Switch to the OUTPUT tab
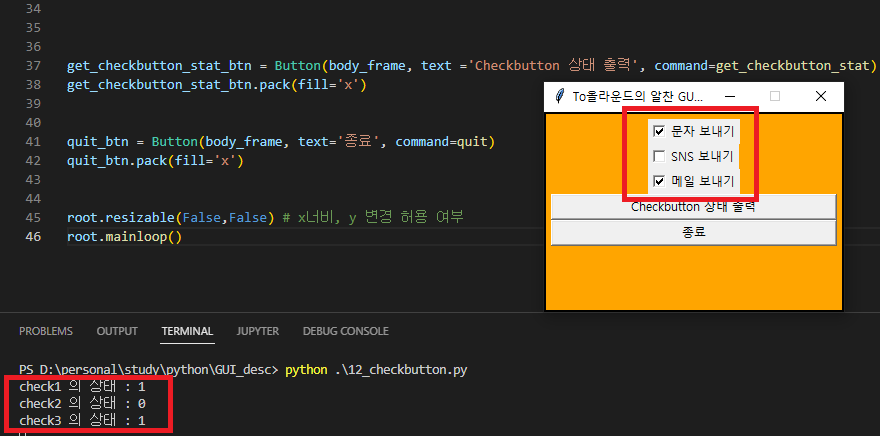 pos(117,331)
